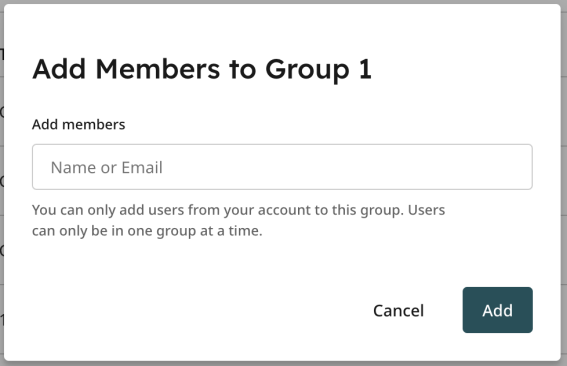567x366 pixels.
Task: Click the dimmed background left of the dialog
Action: click(x=1, y=181)
